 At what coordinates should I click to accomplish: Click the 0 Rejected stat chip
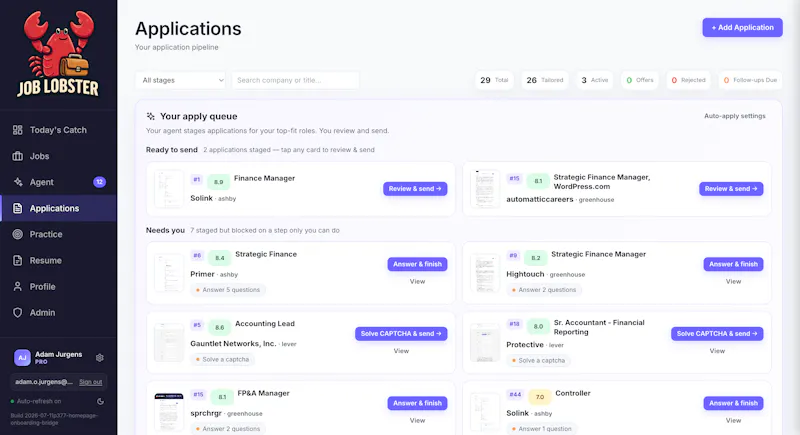click(688, 80)
